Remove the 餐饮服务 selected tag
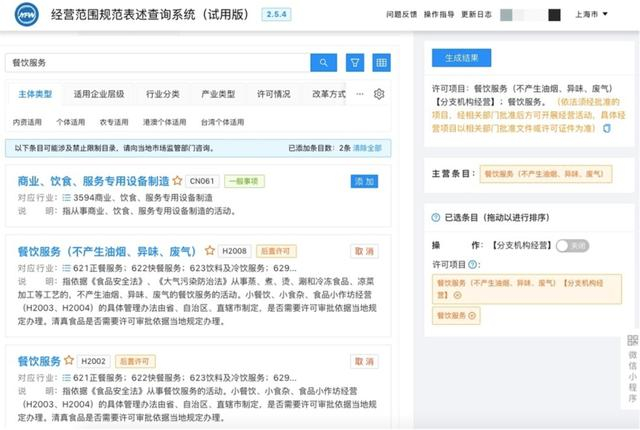Viewport: 640px width, 430px height. (472, 315)
